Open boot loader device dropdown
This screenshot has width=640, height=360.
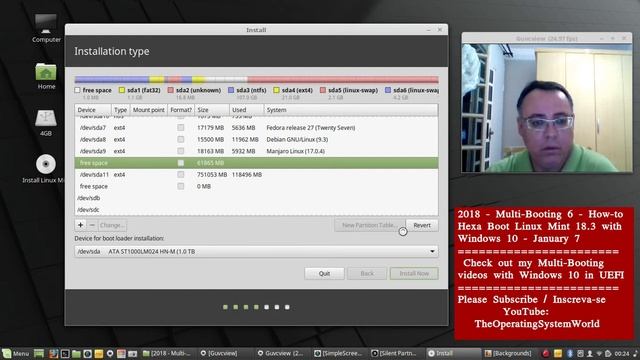pyautogui.click(x=256, y=251)
